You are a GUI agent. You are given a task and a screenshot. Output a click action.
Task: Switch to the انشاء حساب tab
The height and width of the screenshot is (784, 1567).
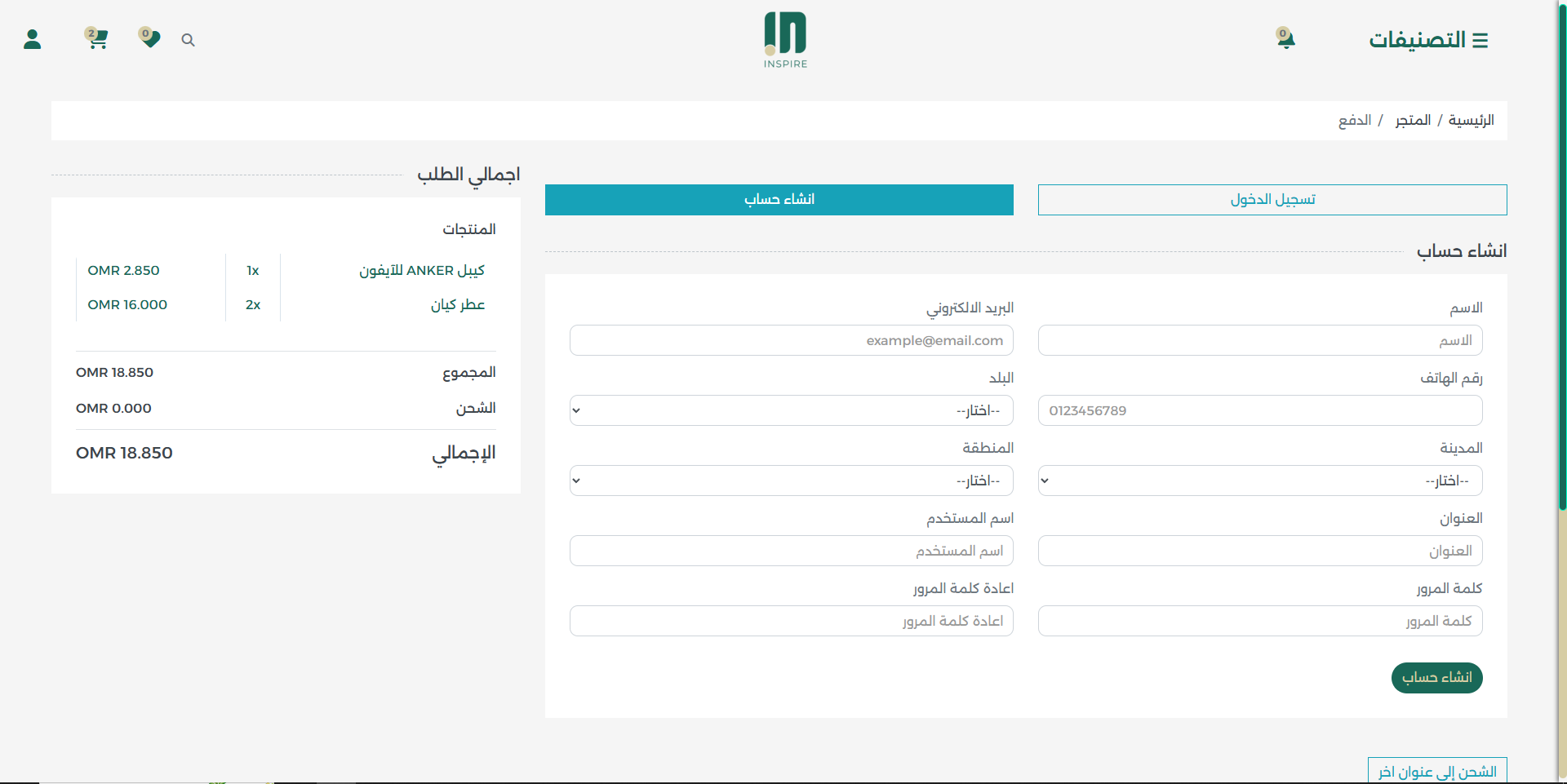pos(779,200)
